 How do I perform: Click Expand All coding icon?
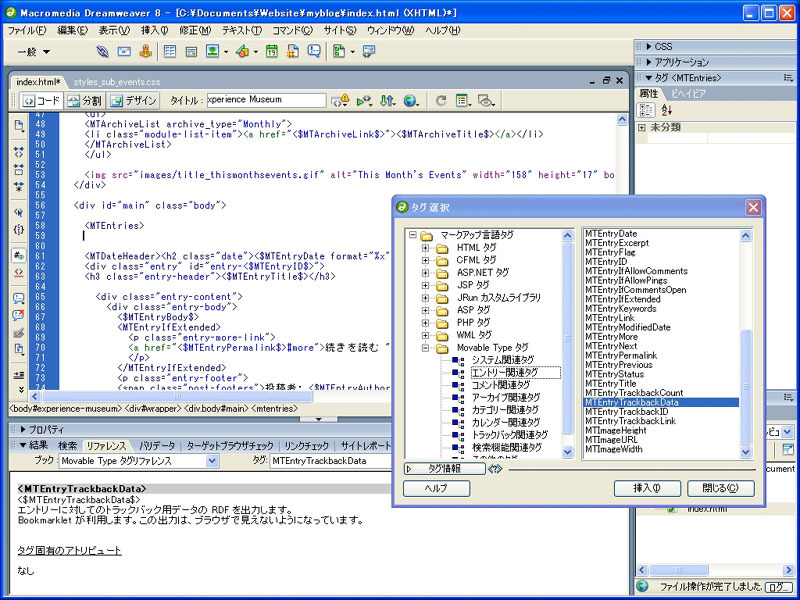coord(19,186)
